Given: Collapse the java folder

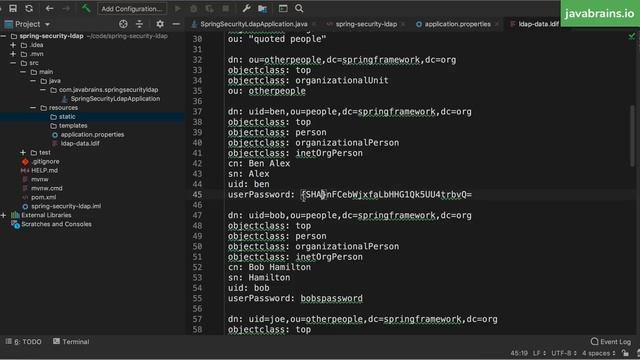Looking at the screenshot, I should pyautogui.click(x=33, y=81).
